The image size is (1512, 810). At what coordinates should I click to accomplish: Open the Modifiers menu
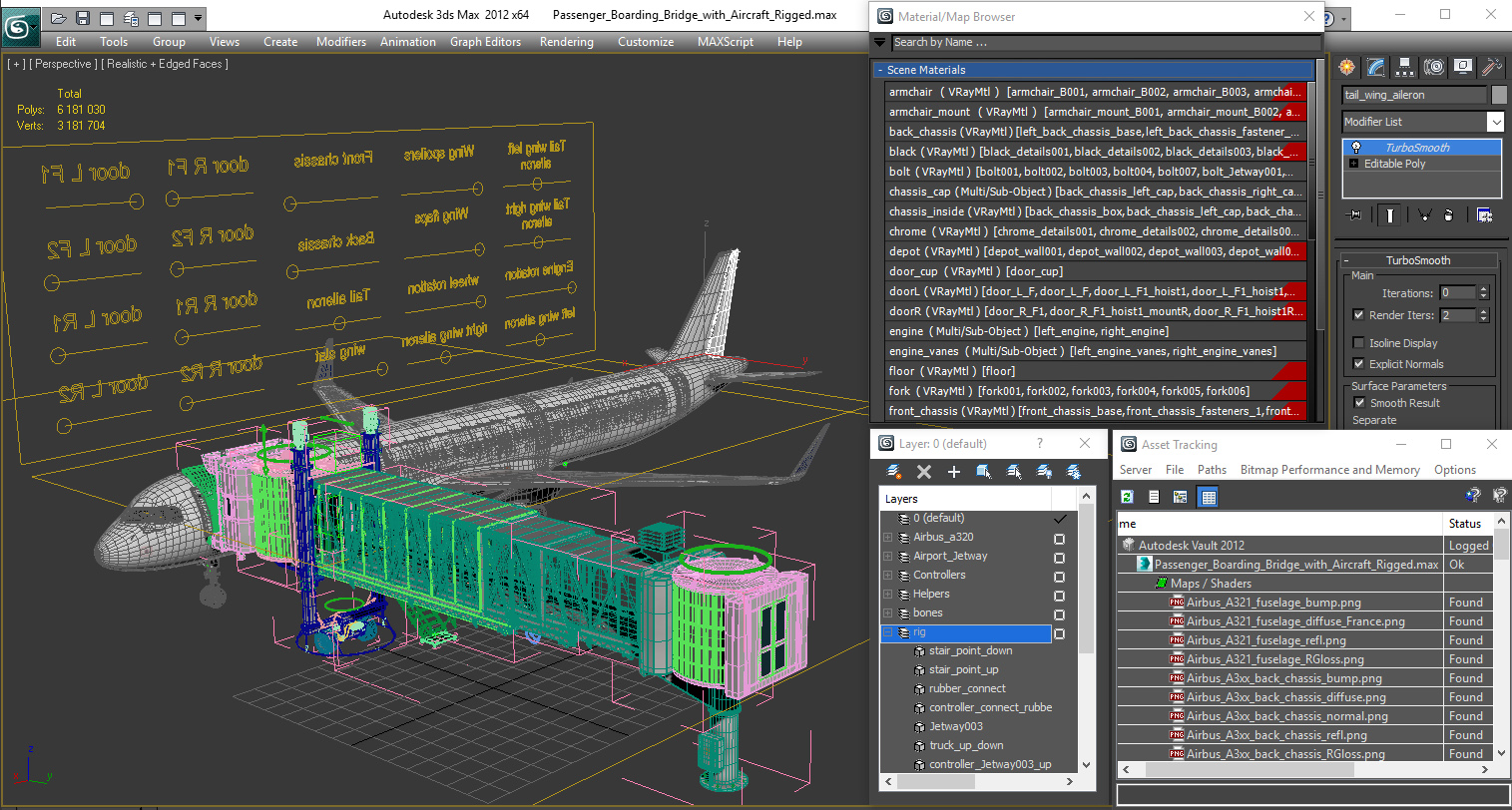tap(341, 42)
